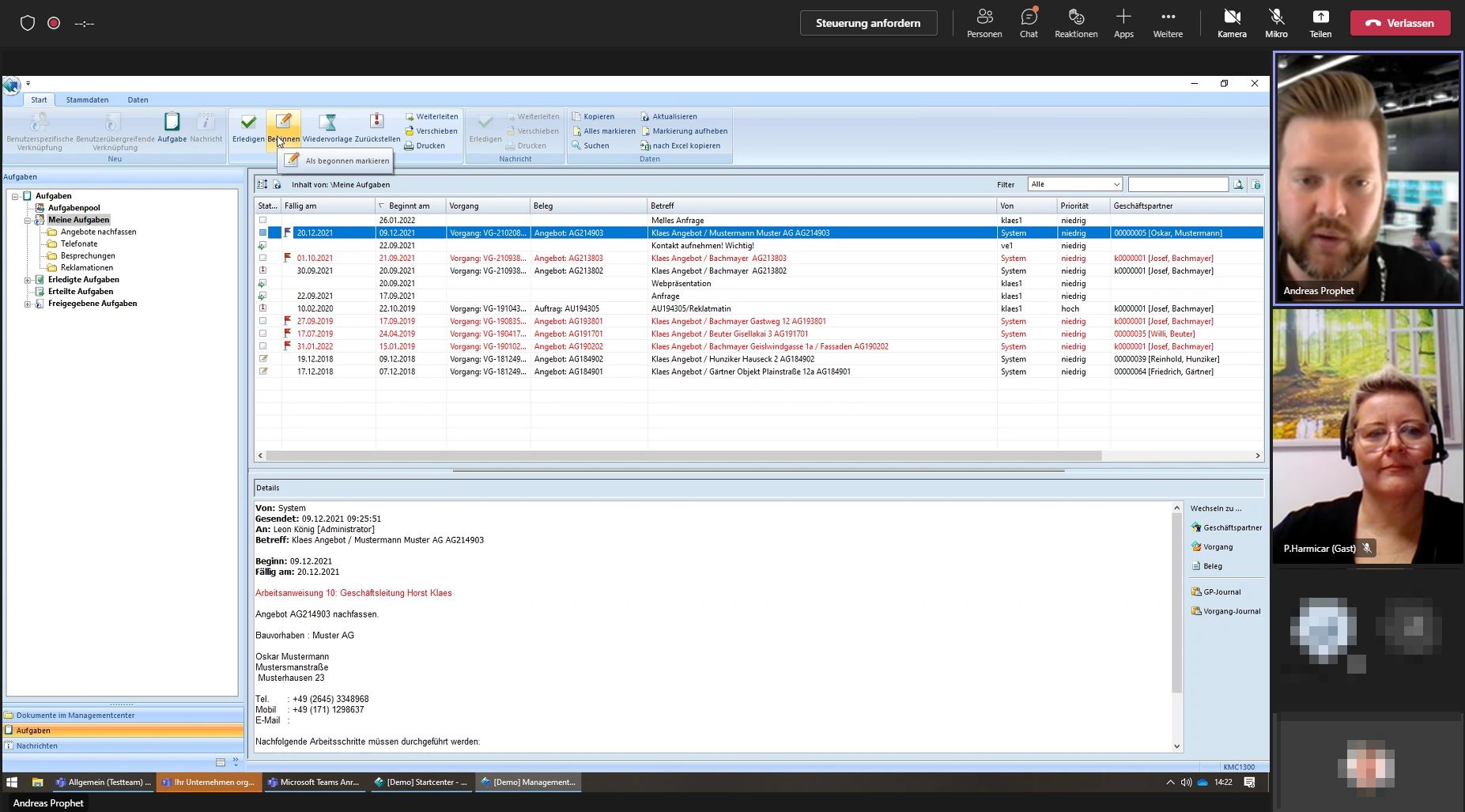This screenshot has height=812, width=1465.
Task: Toggle status box of Beuter Gisellakai 3 row
Action: click(x=262, y=334)
